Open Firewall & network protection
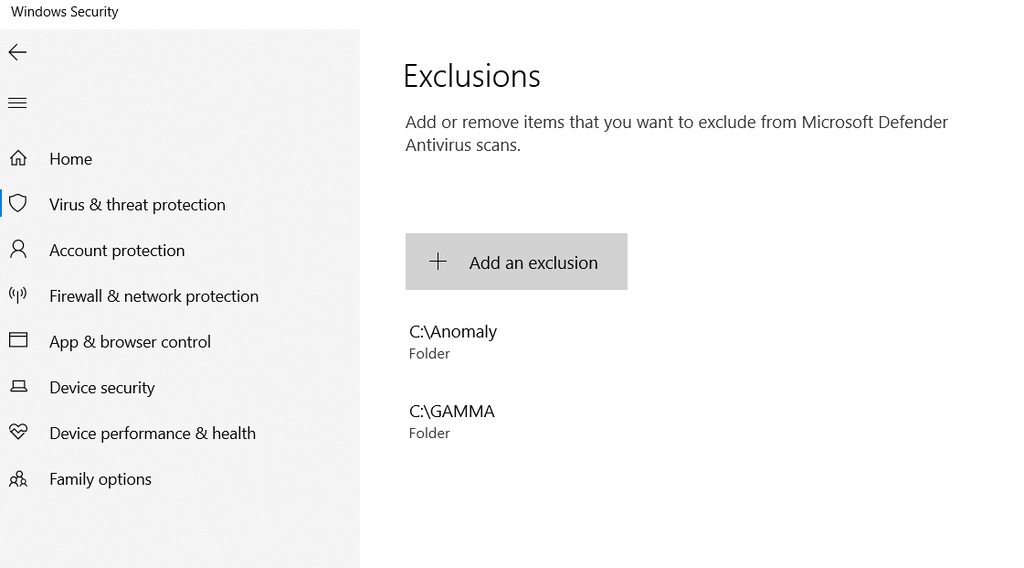 coord(154,296)
